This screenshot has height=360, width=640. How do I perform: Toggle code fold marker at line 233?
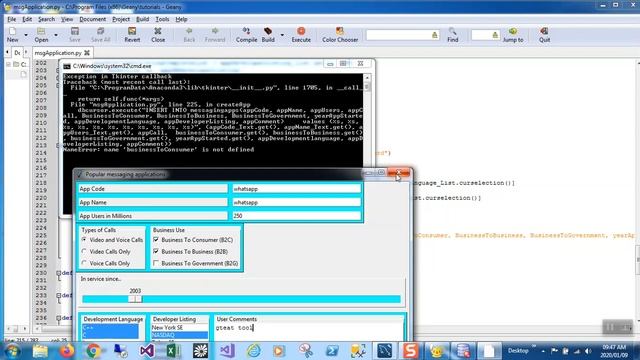tap(58, 295)
